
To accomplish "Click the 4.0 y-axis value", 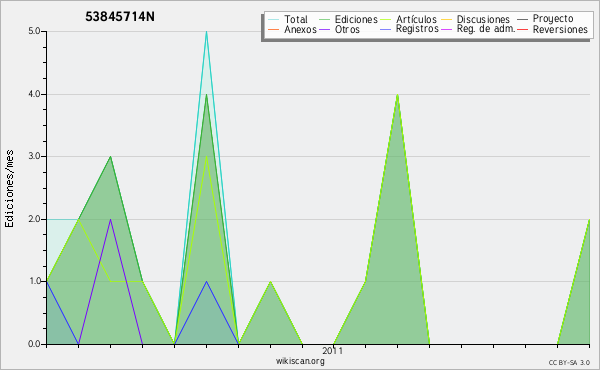I will [34, 94].
